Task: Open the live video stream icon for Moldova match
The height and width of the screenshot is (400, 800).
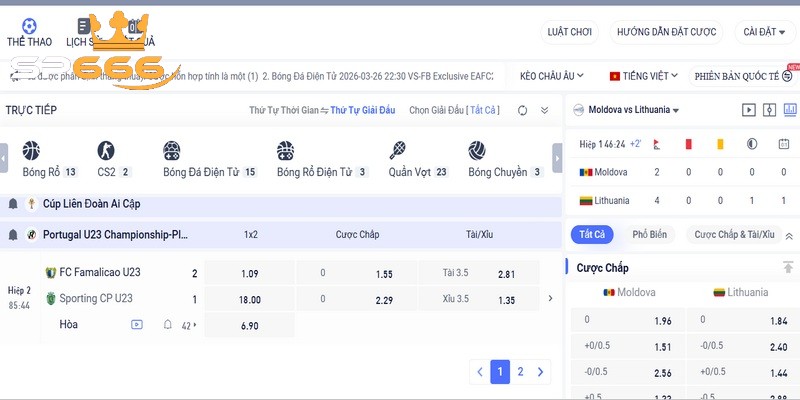Action: [748, 110]
